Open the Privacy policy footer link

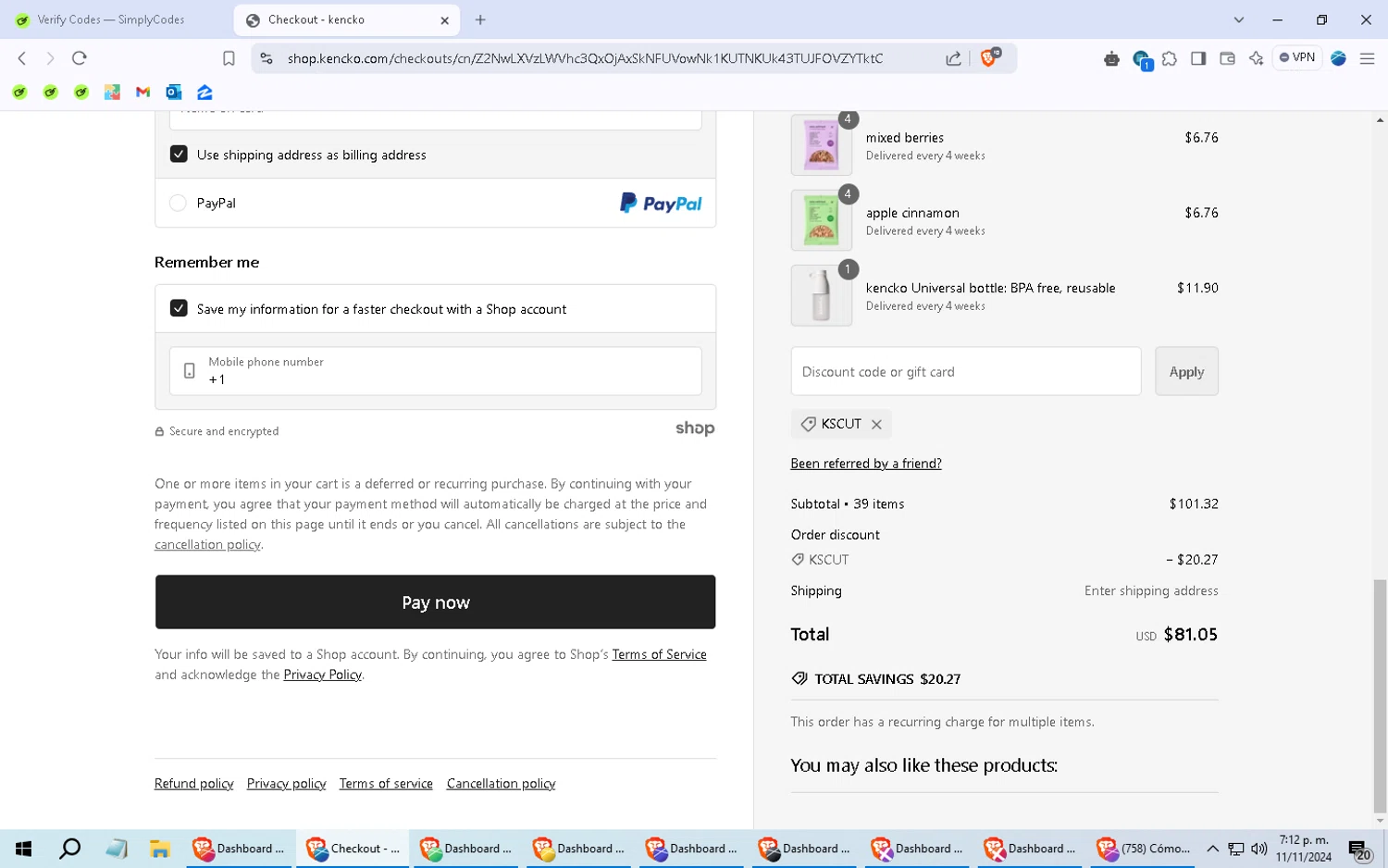[286, 784]
